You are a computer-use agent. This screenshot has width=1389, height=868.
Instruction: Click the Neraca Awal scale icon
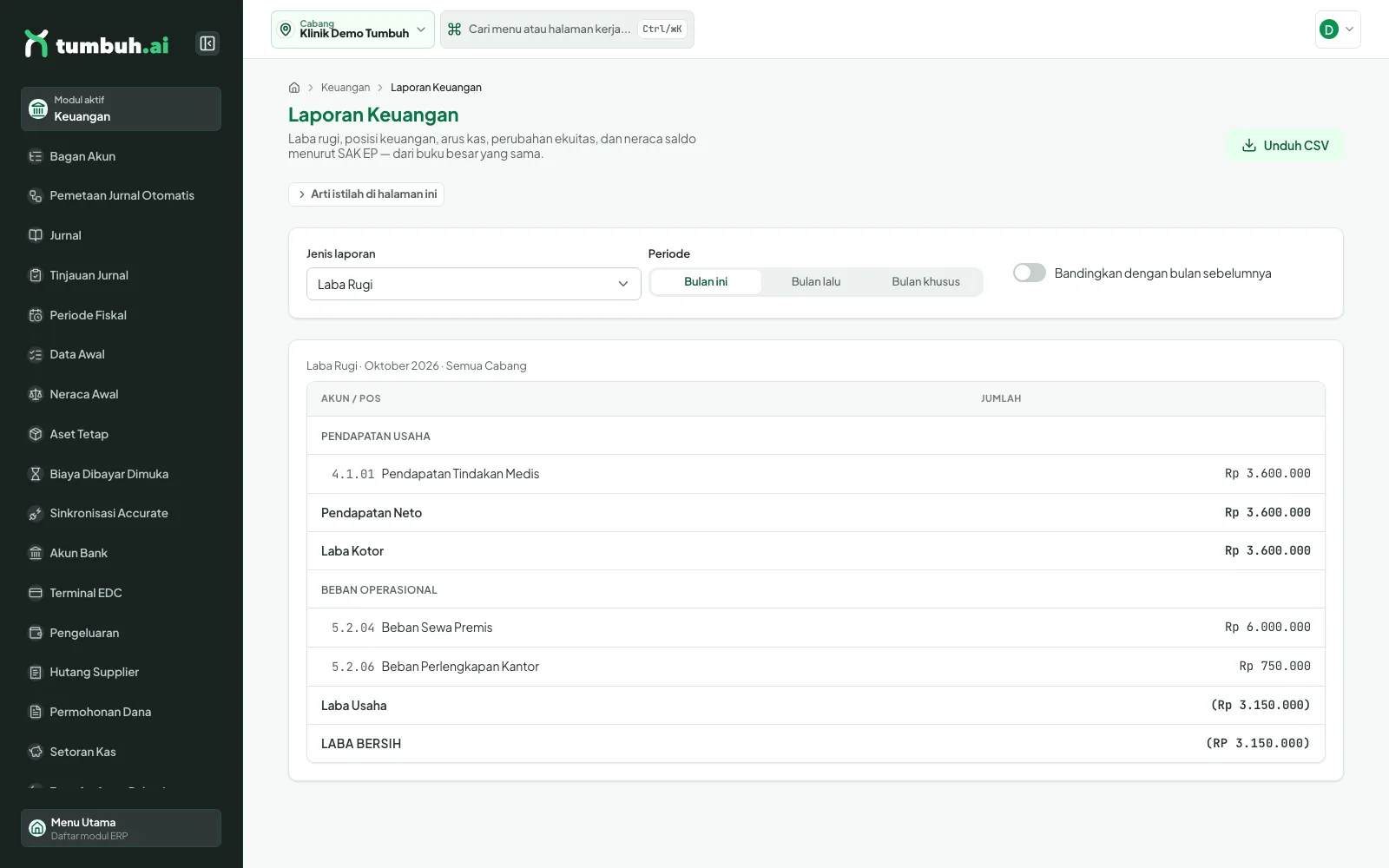pyautogui.click(x=36, y=394)
